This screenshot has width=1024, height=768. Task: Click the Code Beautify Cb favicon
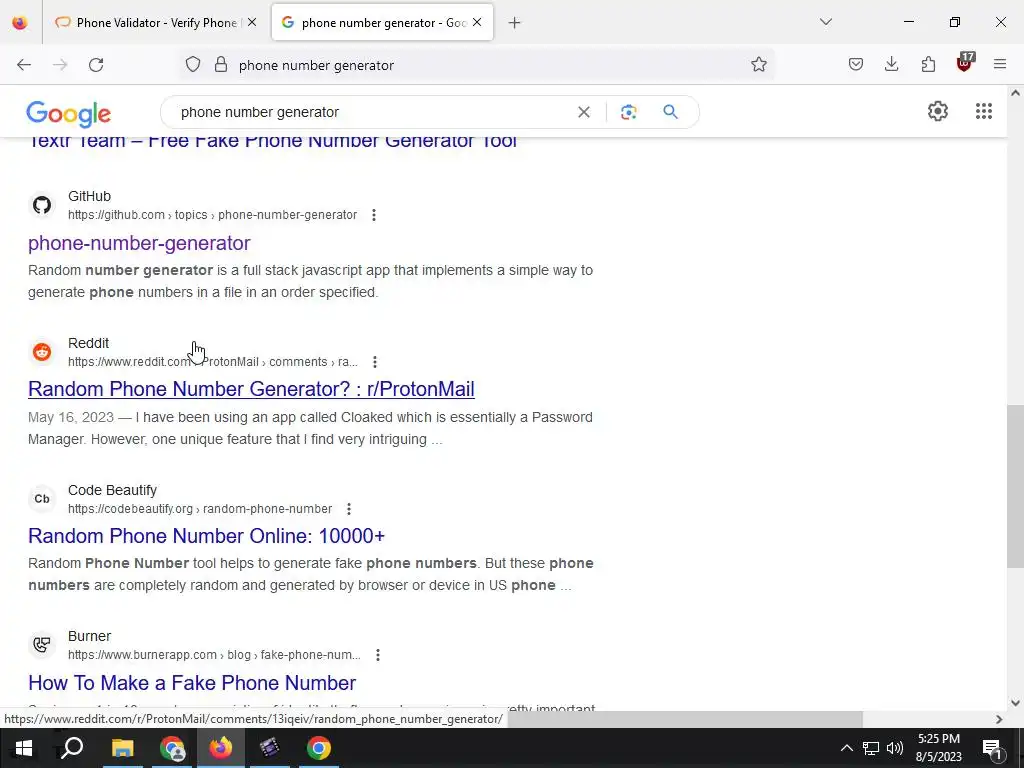point(42,499)
